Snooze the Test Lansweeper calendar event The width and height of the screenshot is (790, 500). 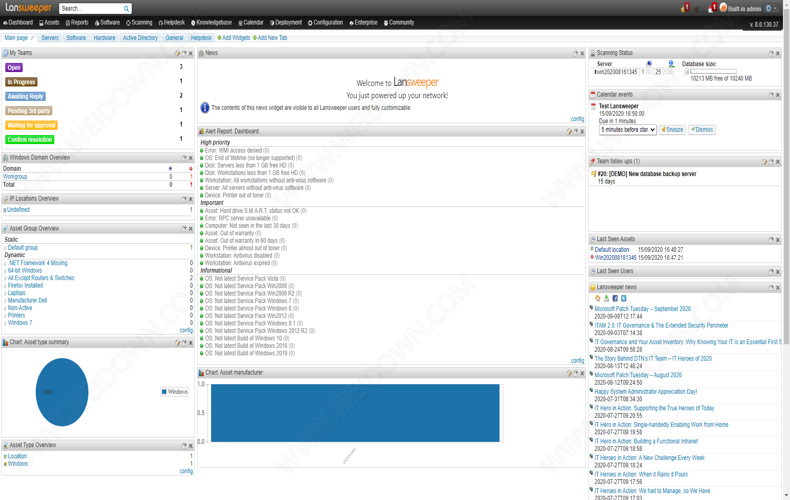pos(673,130)
